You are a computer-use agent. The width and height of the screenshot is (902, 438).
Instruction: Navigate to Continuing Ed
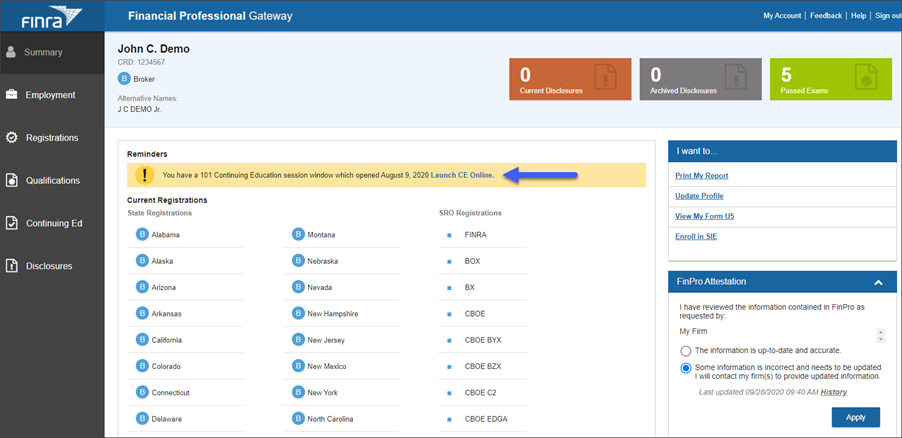tap(52, 223)
